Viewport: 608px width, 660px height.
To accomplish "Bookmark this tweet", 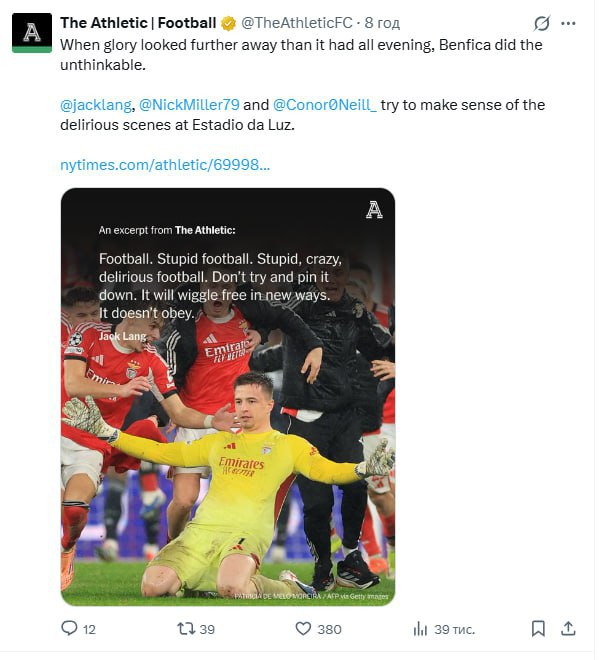I will click(538, 628).
